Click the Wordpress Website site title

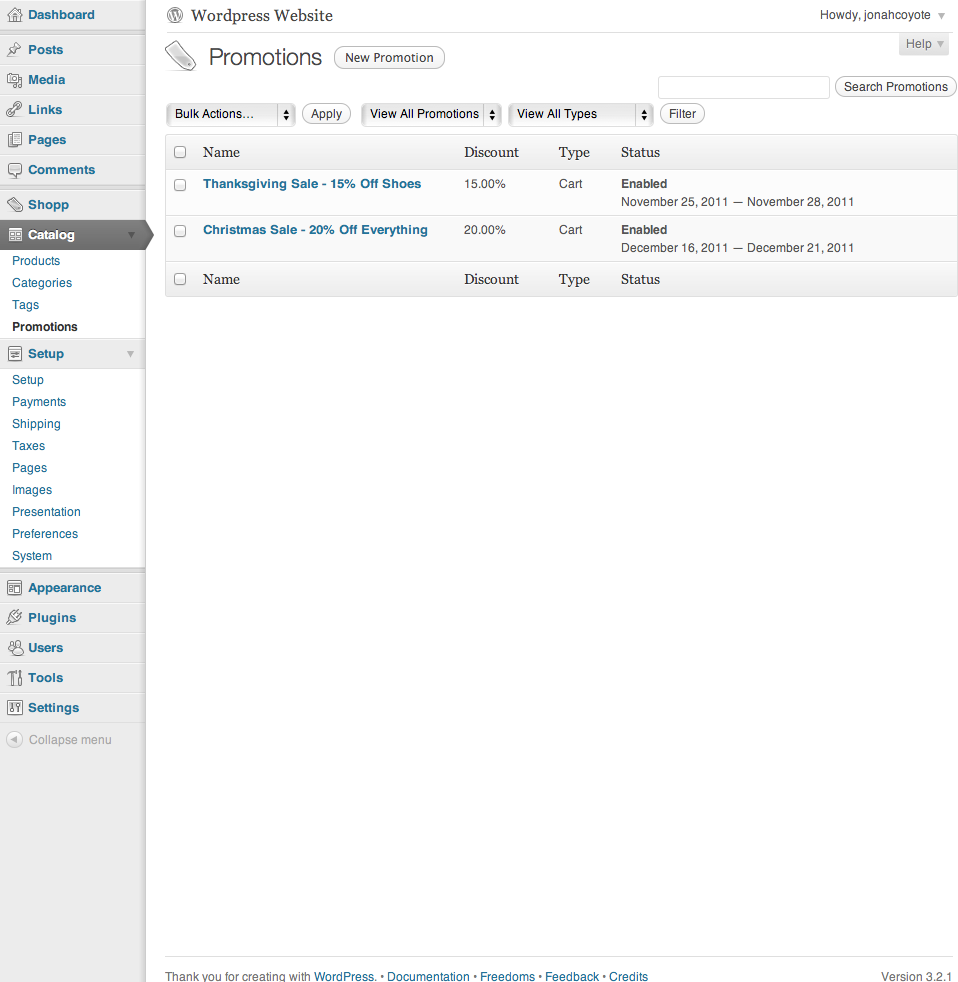point(262,16)
